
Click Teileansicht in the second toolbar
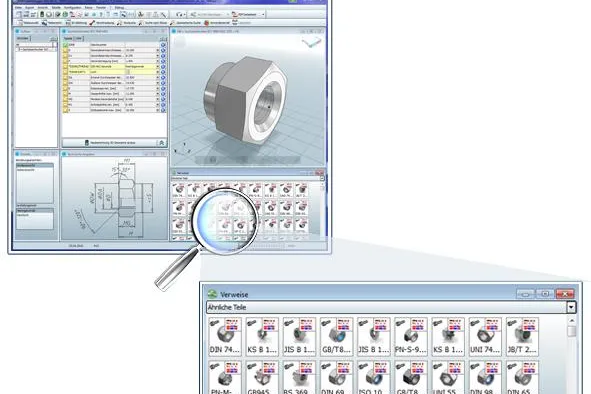coord(52,23)
